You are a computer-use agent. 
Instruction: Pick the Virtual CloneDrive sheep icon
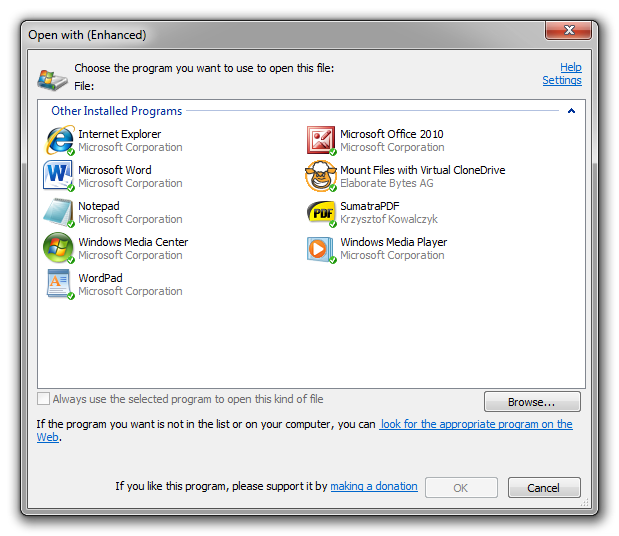coord(321,176)
